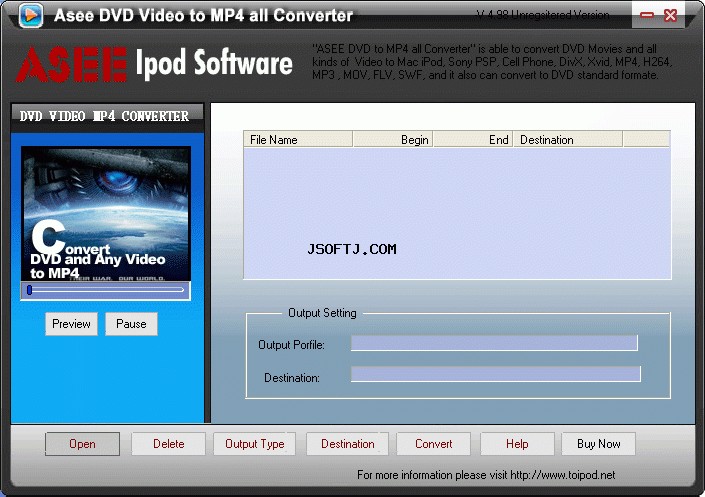The image size is (705, 497).
Task: Minimize the converter window
Action: [647, 15]
